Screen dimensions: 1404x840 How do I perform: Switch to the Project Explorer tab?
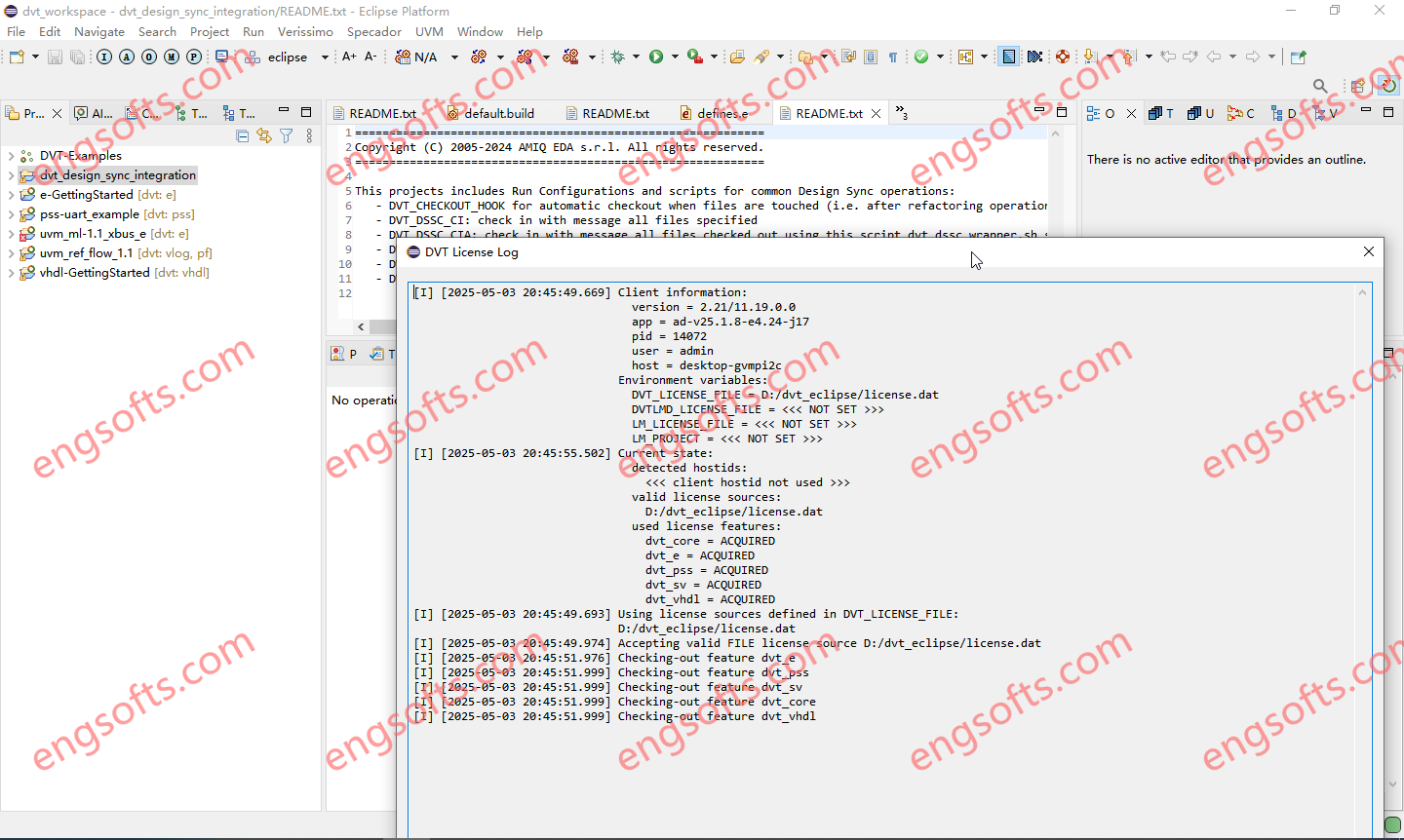click(33, 113)
